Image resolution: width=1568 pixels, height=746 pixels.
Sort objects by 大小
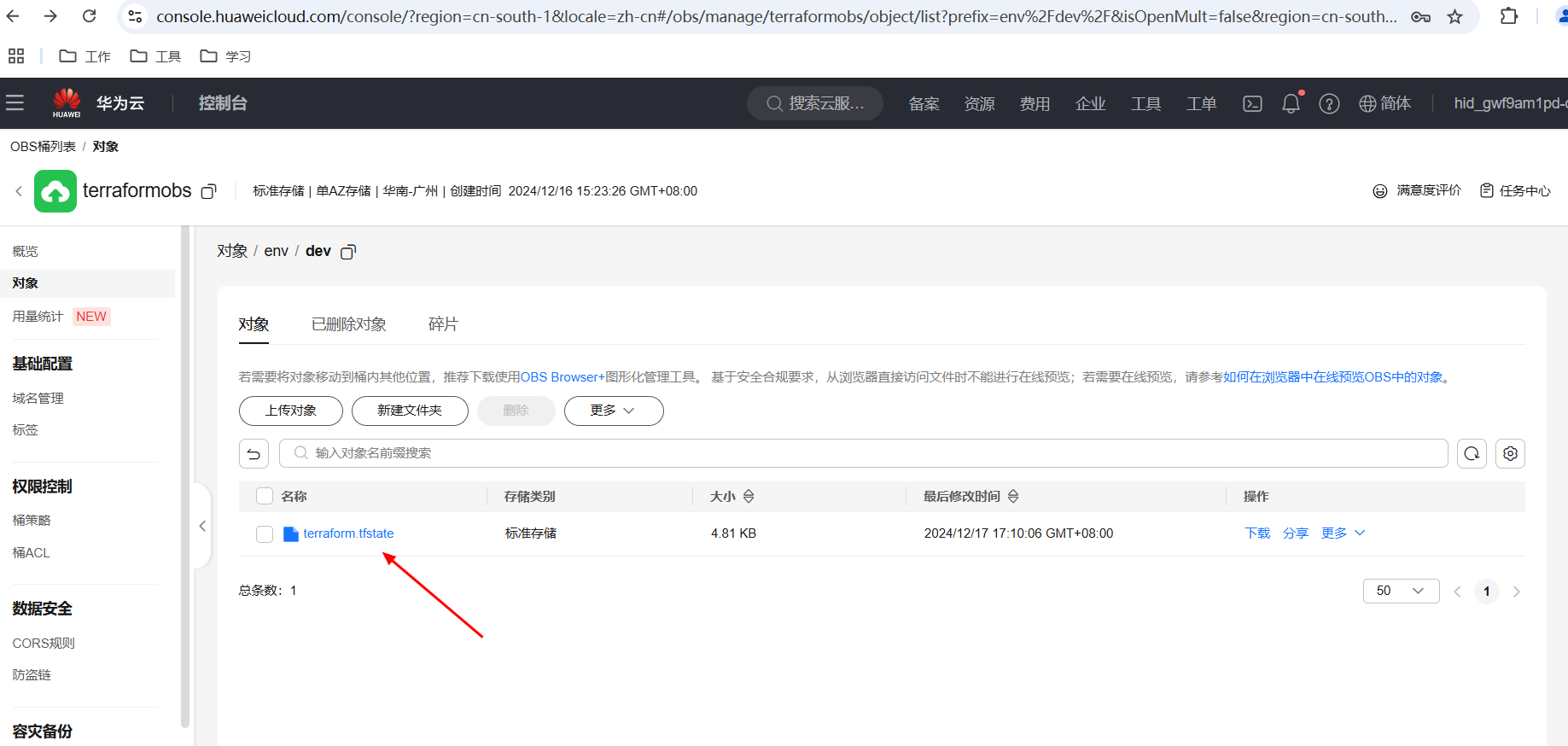coord(749,496)
